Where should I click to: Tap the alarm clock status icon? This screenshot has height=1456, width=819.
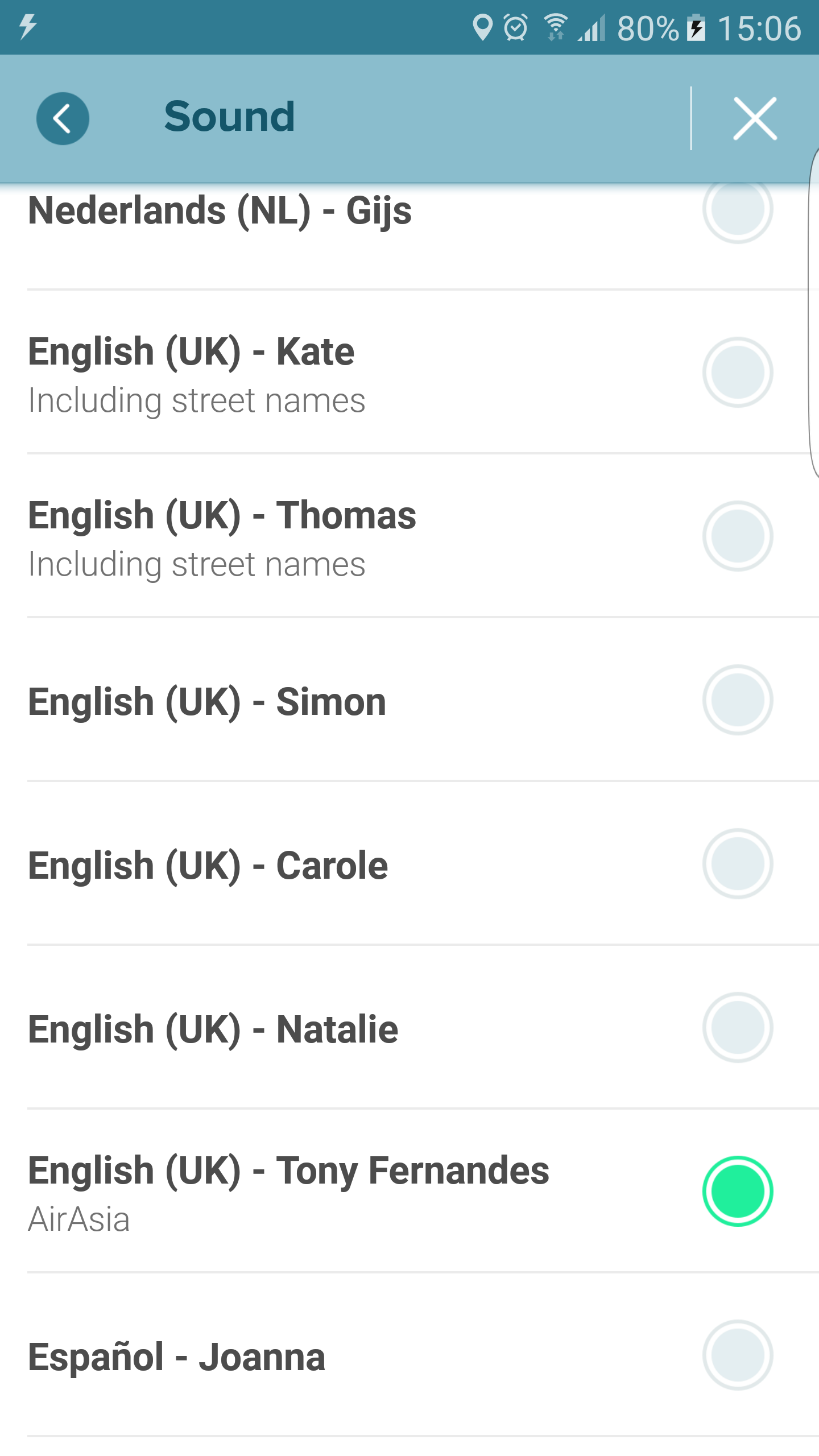pos(516,27)
